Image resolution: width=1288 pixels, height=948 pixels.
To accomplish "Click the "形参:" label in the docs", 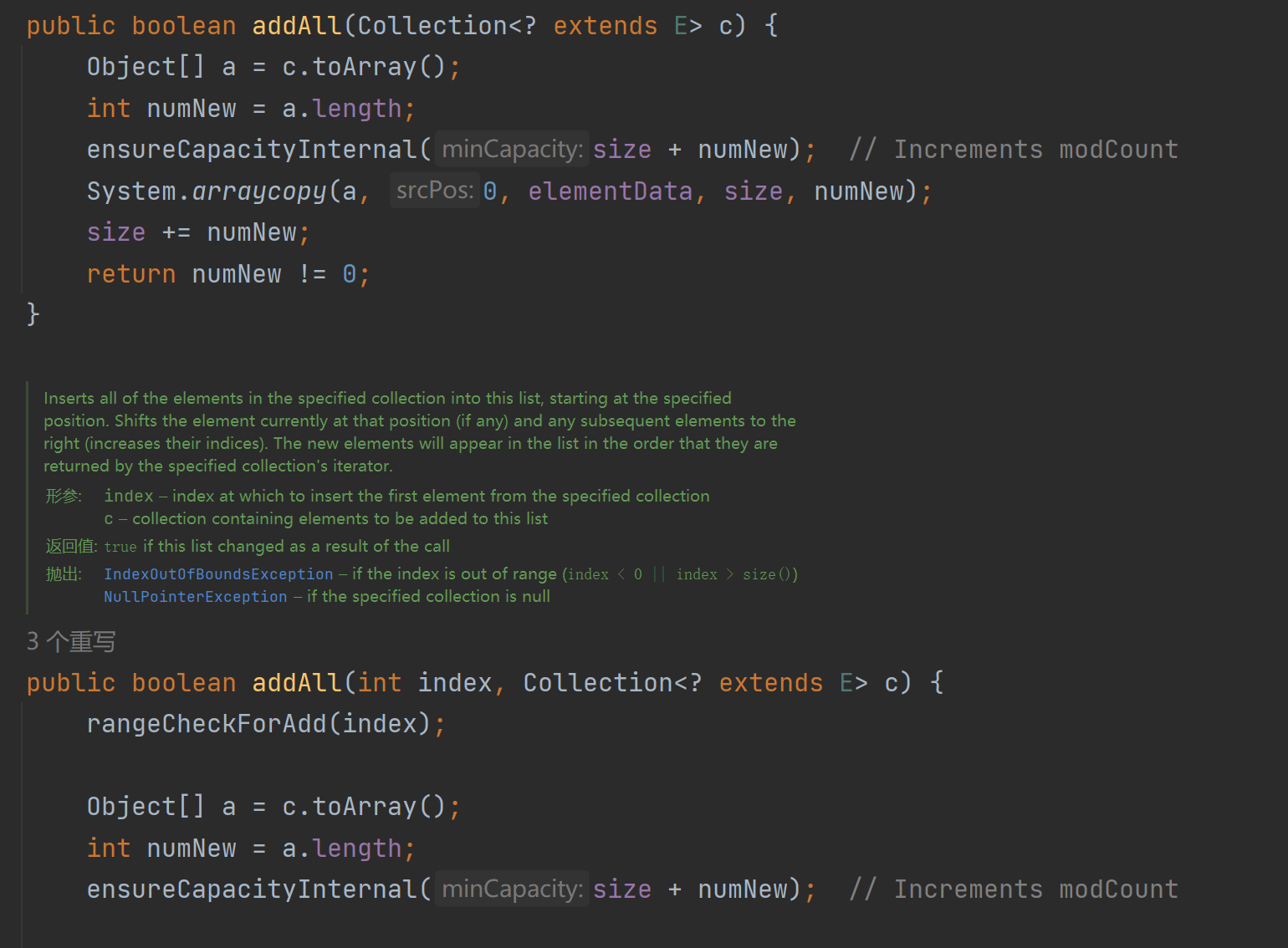I will pyautogui.click(x=64, y=497).
